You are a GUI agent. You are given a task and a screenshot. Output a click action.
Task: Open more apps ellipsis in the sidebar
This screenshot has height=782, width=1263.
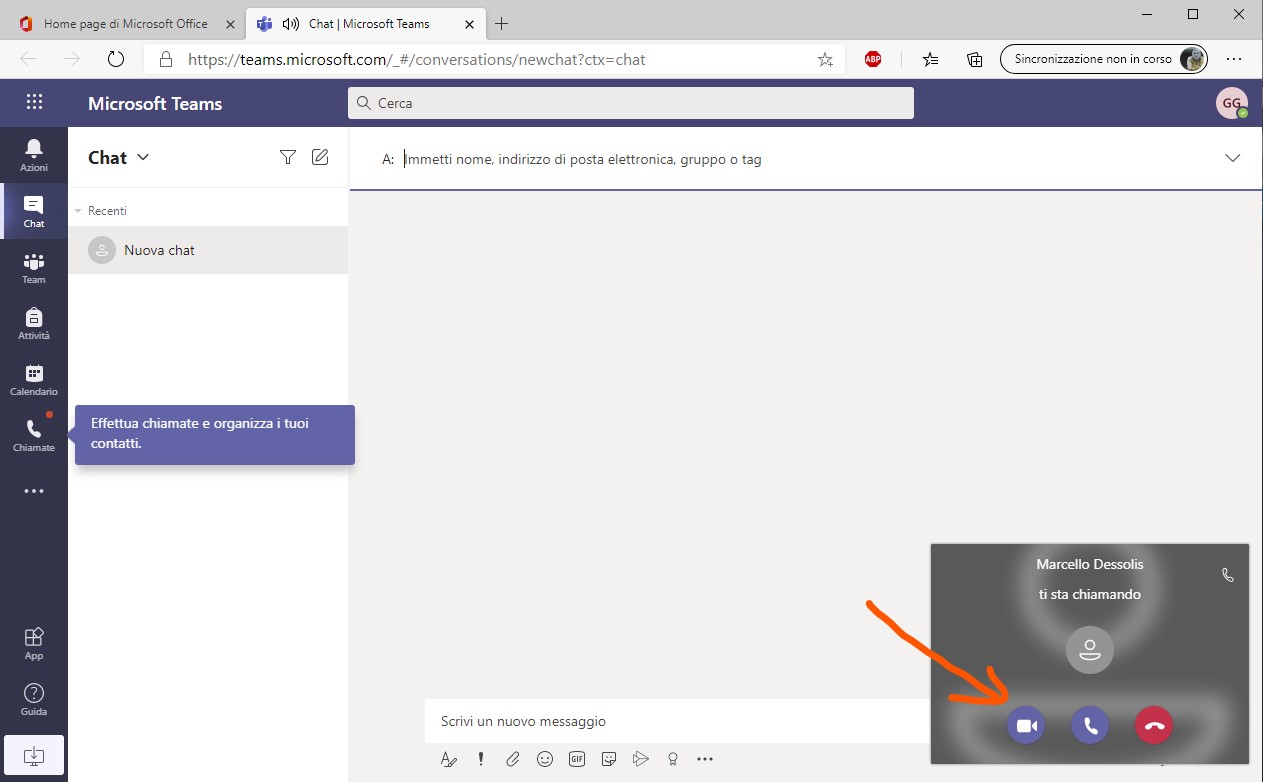point(34,491)
